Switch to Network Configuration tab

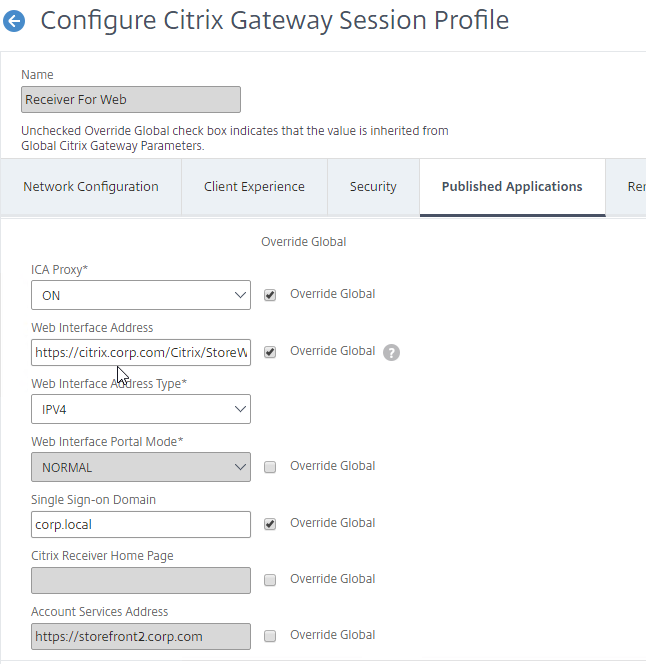[x=91, y=187]
